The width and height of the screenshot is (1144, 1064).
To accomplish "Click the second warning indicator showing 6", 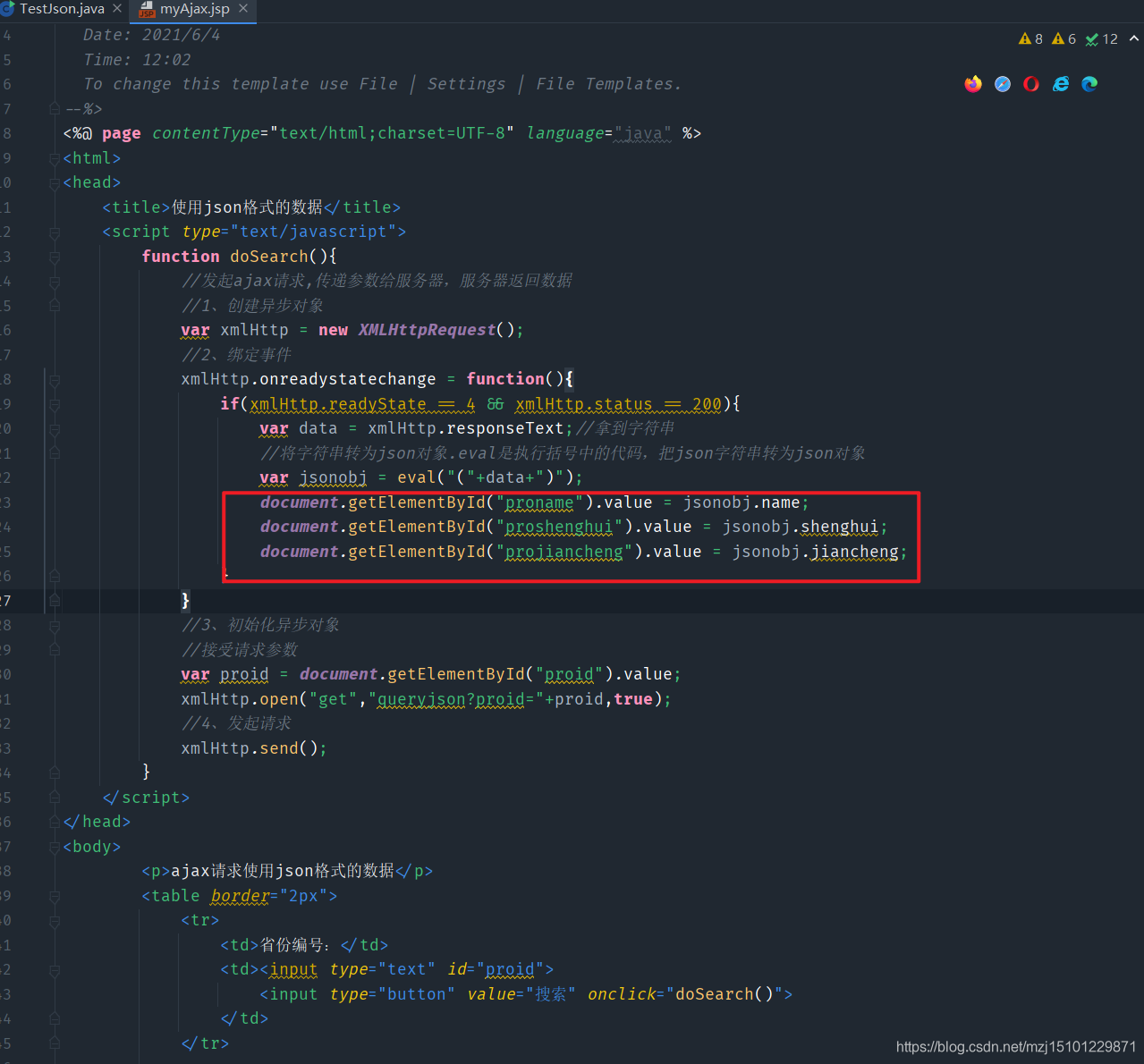I will [x=1063, y=38].
